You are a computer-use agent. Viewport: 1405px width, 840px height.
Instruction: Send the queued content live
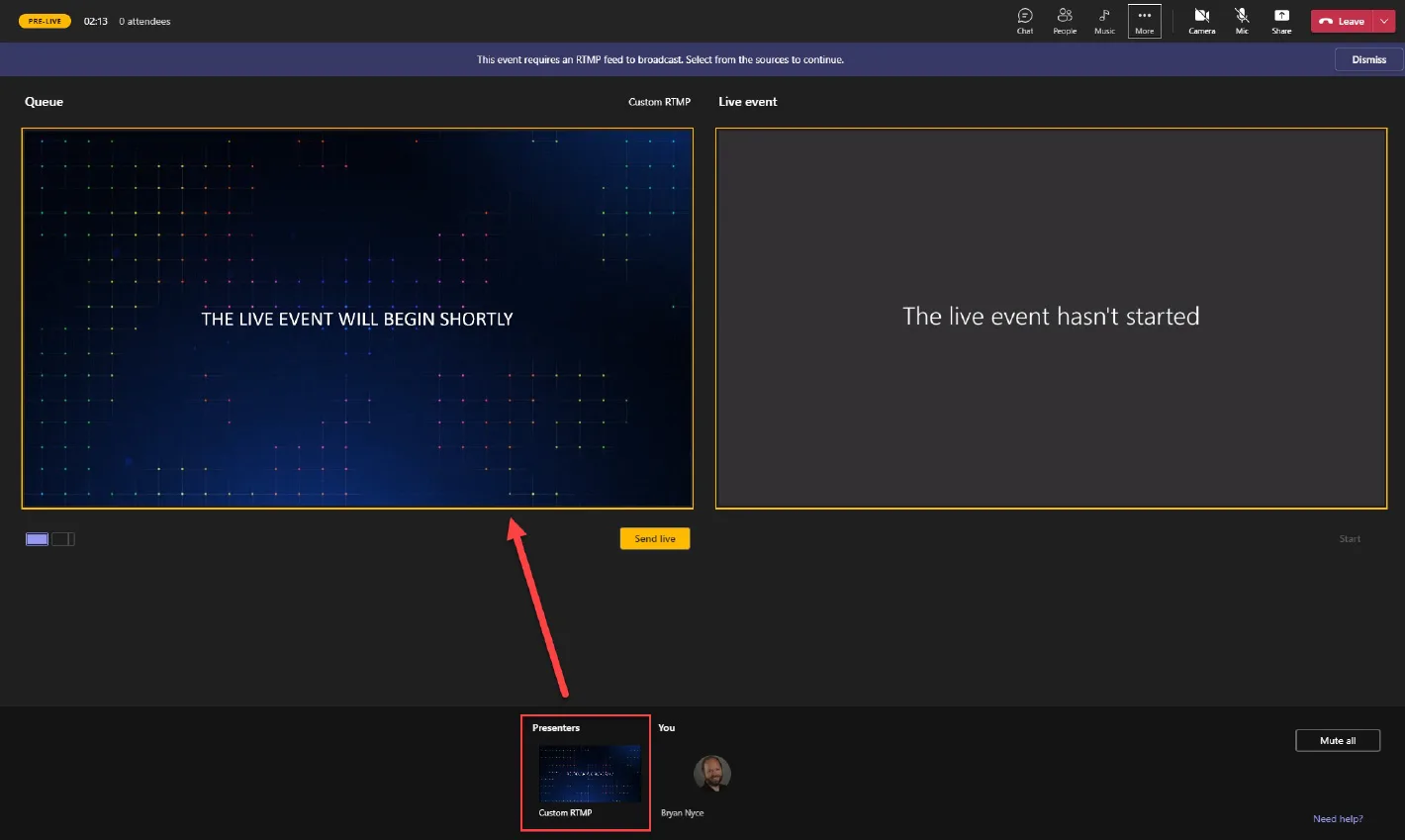click(x=655, y=538)
